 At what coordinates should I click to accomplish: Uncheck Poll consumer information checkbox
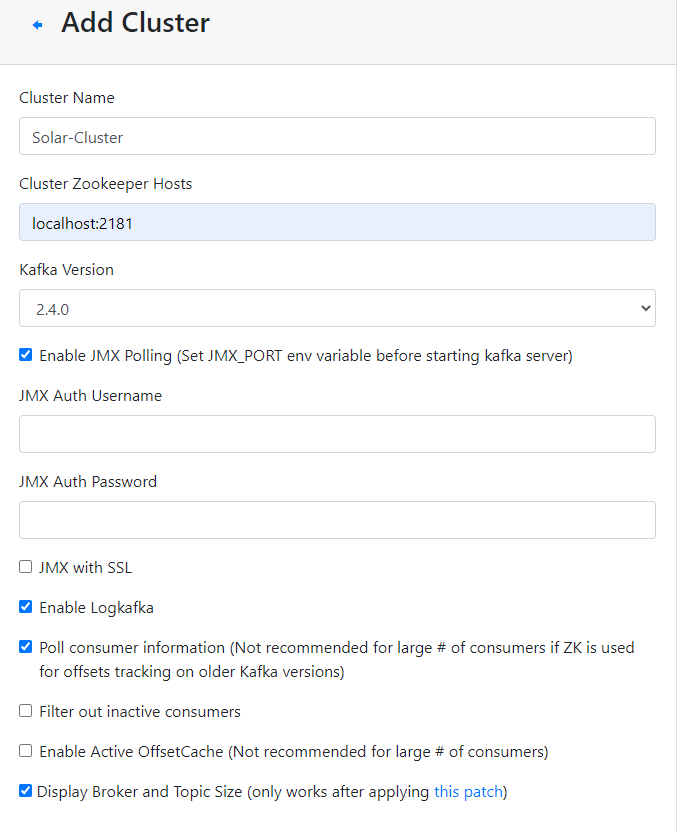[x=25, y=647]
